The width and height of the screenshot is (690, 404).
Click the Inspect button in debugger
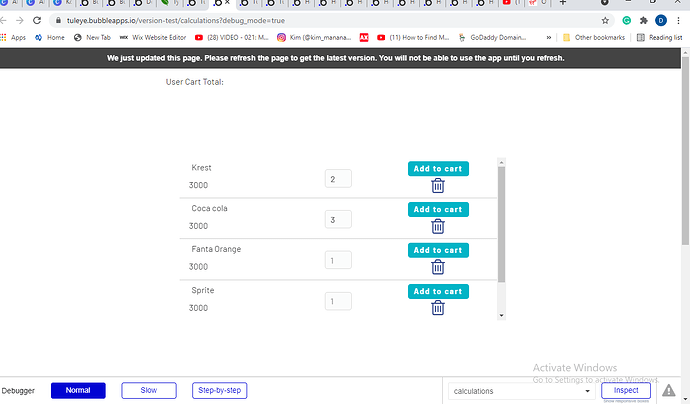[626, 390]
